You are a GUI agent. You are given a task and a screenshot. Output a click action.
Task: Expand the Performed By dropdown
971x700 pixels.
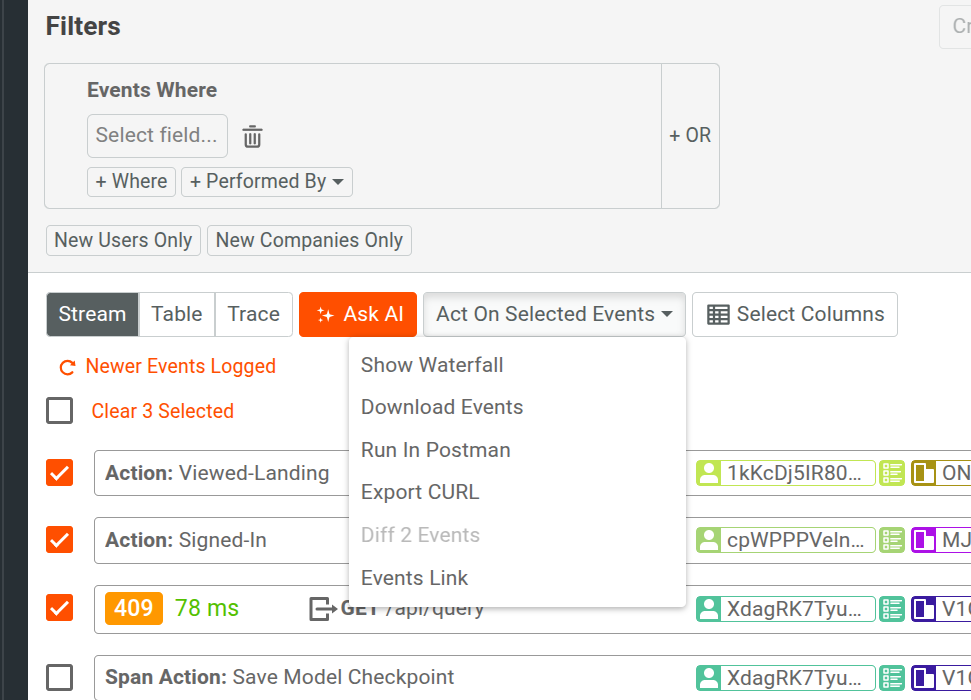pyautogui.click(x=267, y=181)
